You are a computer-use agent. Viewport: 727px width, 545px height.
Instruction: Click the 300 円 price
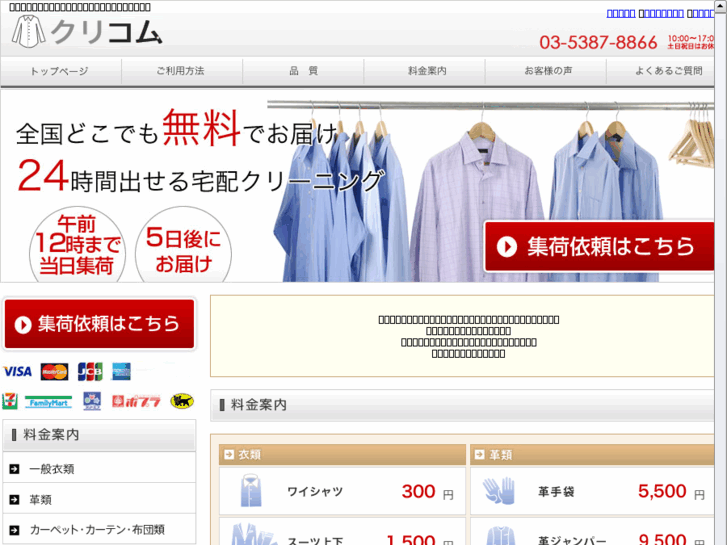(x=427, y=492)
